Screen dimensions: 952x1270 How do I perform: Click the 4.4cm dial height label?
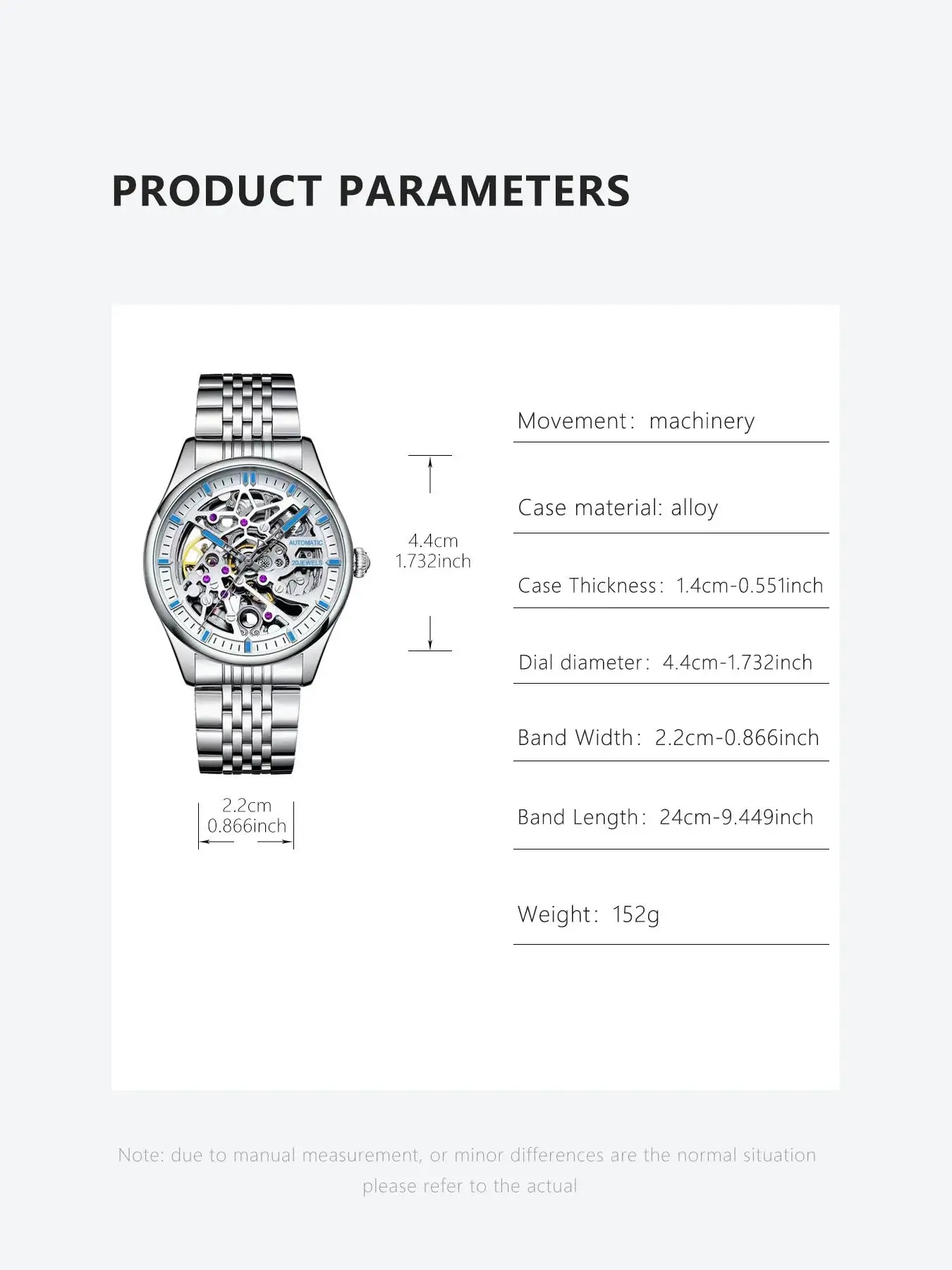(433, 541)
